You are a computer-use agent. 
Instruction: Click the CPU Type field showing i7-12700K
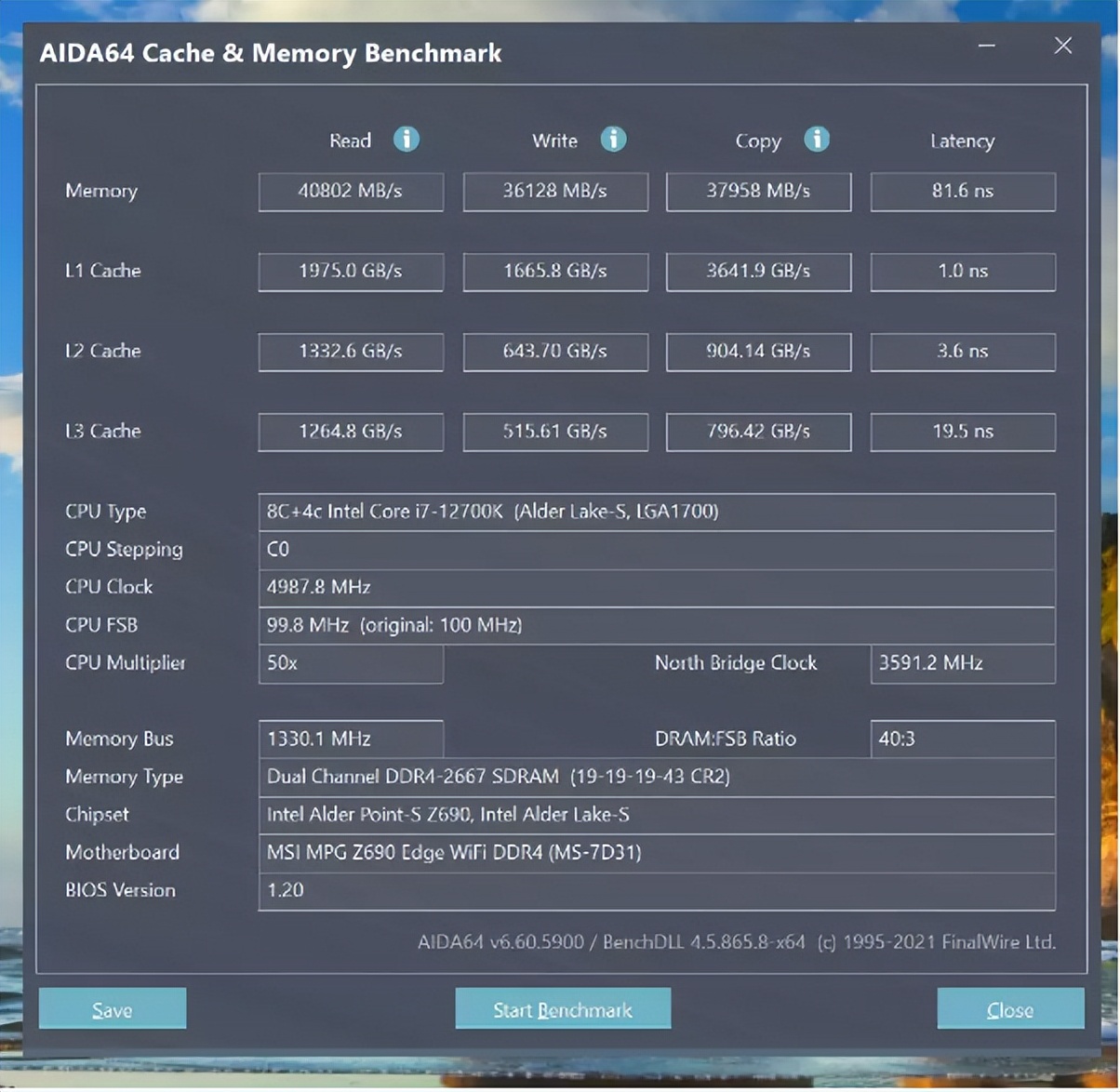[656, 512]
